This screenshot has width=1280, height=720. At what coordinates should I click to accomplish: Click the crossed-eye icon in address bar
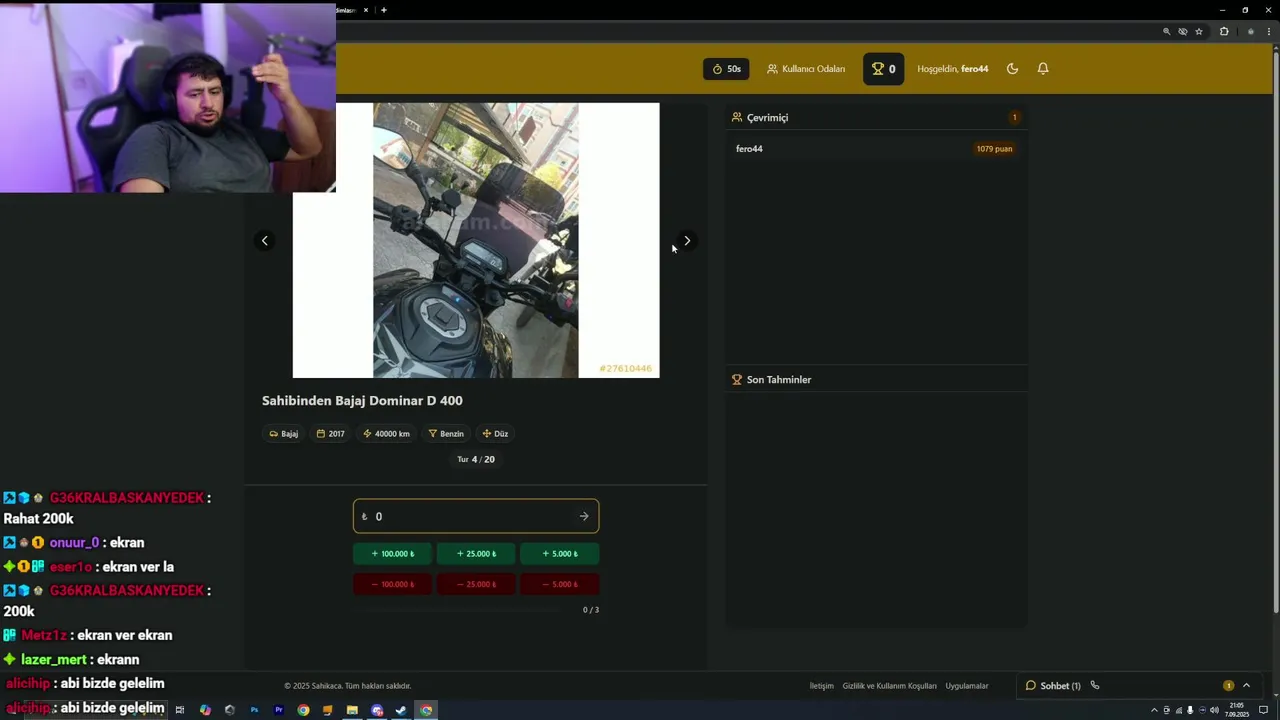1182,32
